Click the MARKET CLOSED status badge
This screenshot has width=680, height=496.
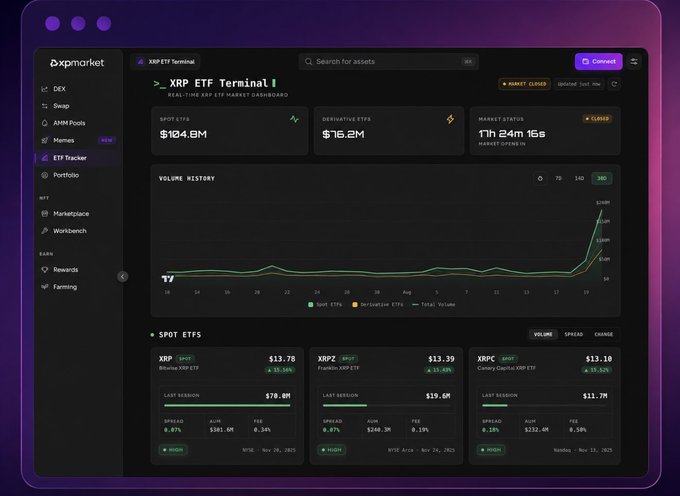click(x=524, y=84)
